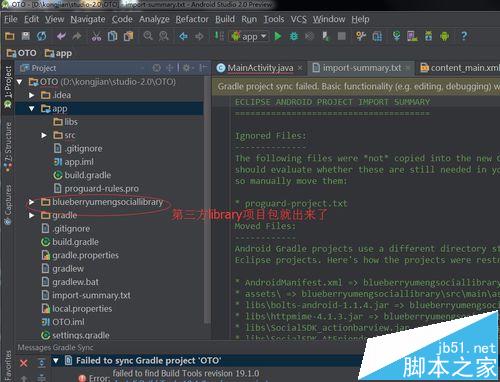Viewport: 500px width, 382px height.
Task: Click the app breadcrumb in navigation bar
Action: (58, 53)
